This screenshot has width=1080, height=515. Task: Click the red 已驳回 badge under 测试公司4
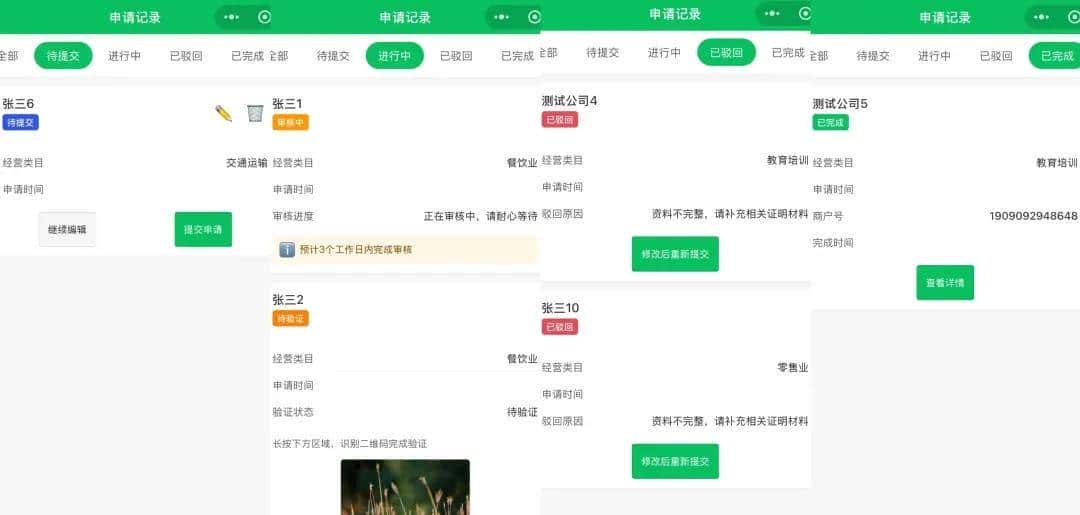(560, 120)
